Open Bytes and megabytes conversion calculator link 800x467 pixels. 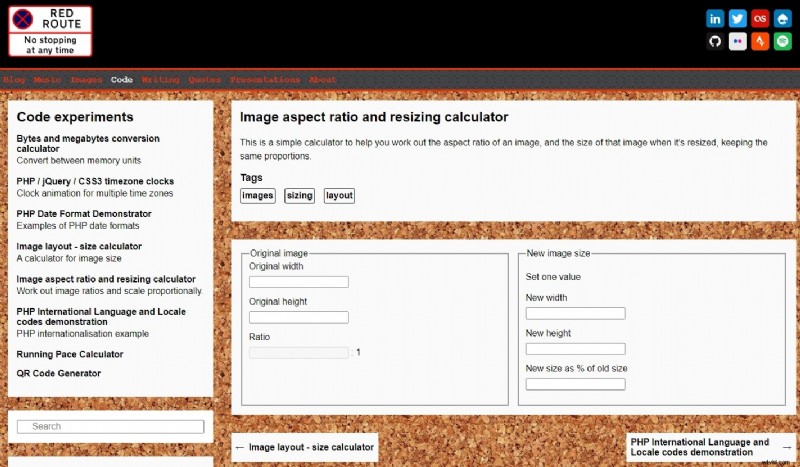88,143
